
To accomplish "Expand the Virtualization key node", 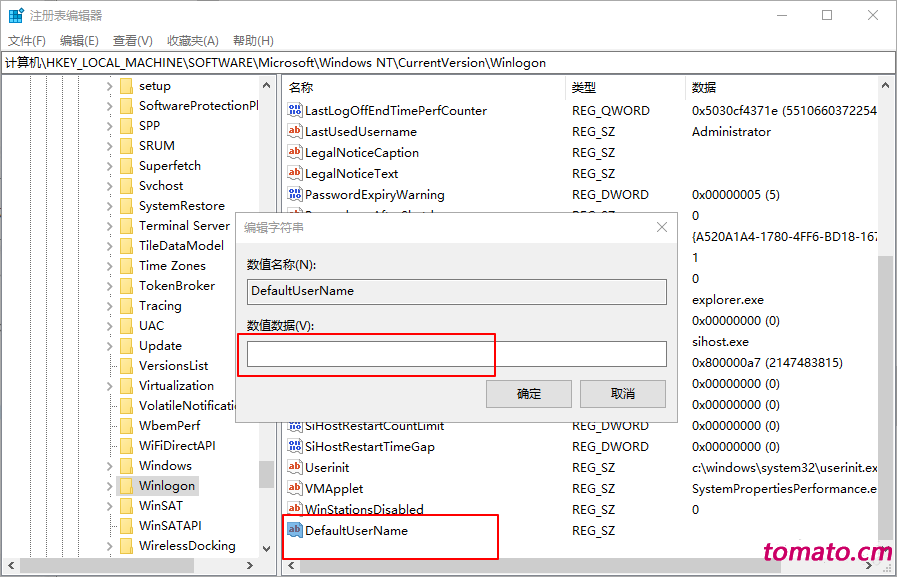I will click(x=109, y=387).
